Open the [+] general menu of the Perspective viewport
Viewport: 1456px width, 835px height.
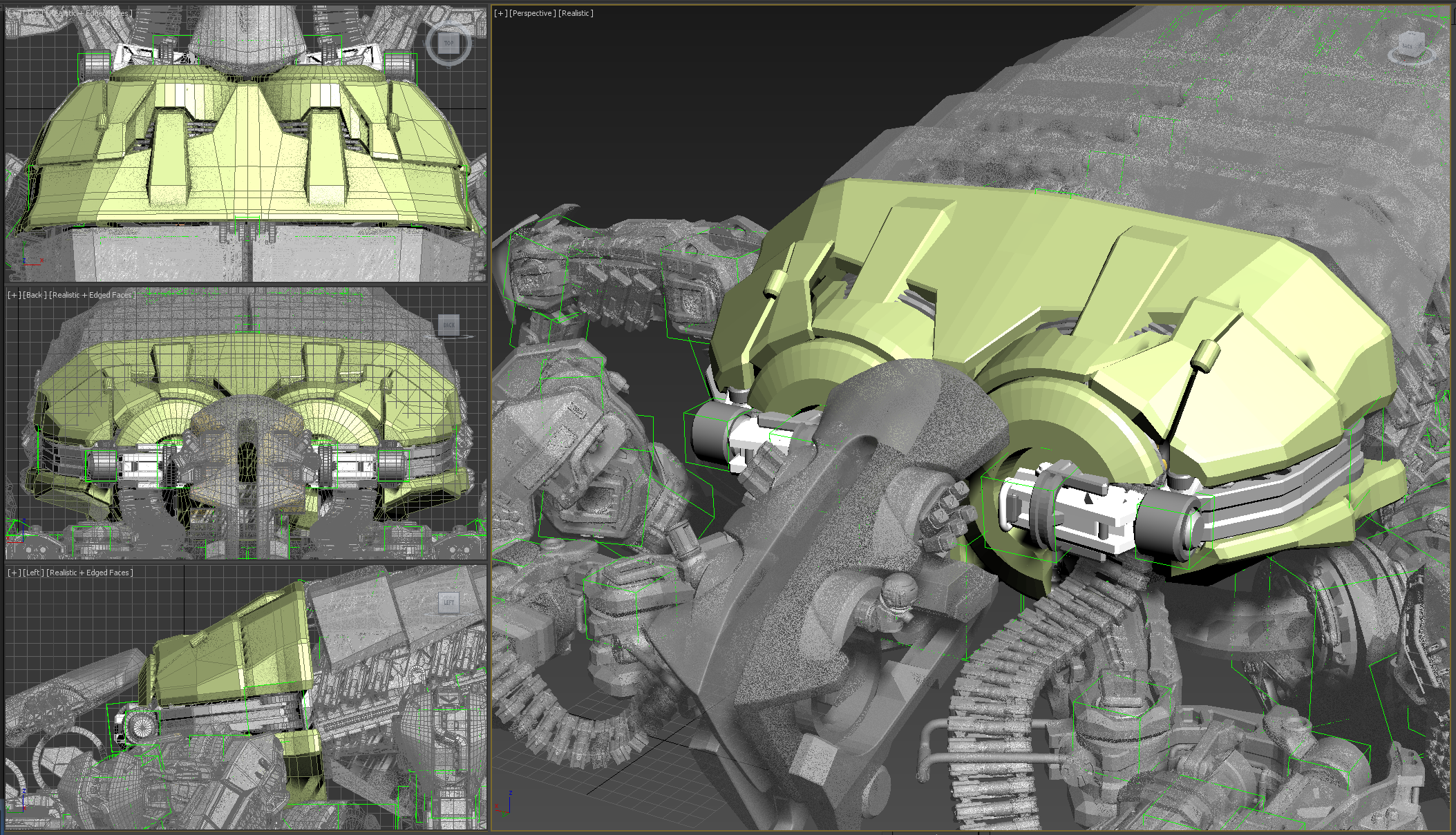click(500, 13)
